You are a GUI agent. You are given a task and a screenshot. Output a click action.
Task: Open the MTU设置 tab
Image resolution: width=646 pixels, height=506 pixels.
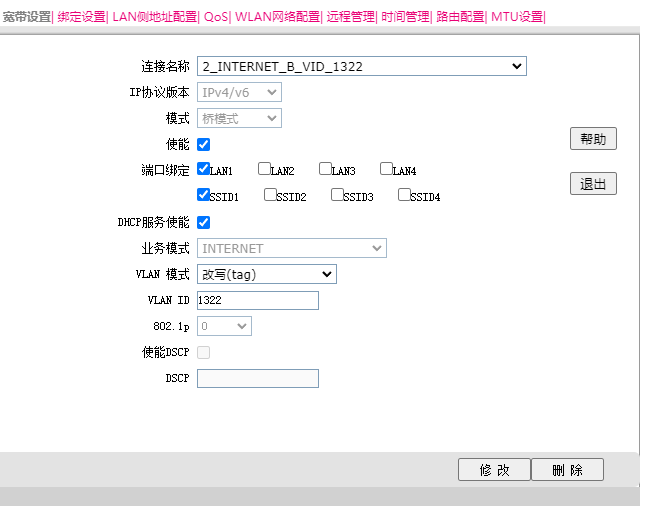(517, 17)
